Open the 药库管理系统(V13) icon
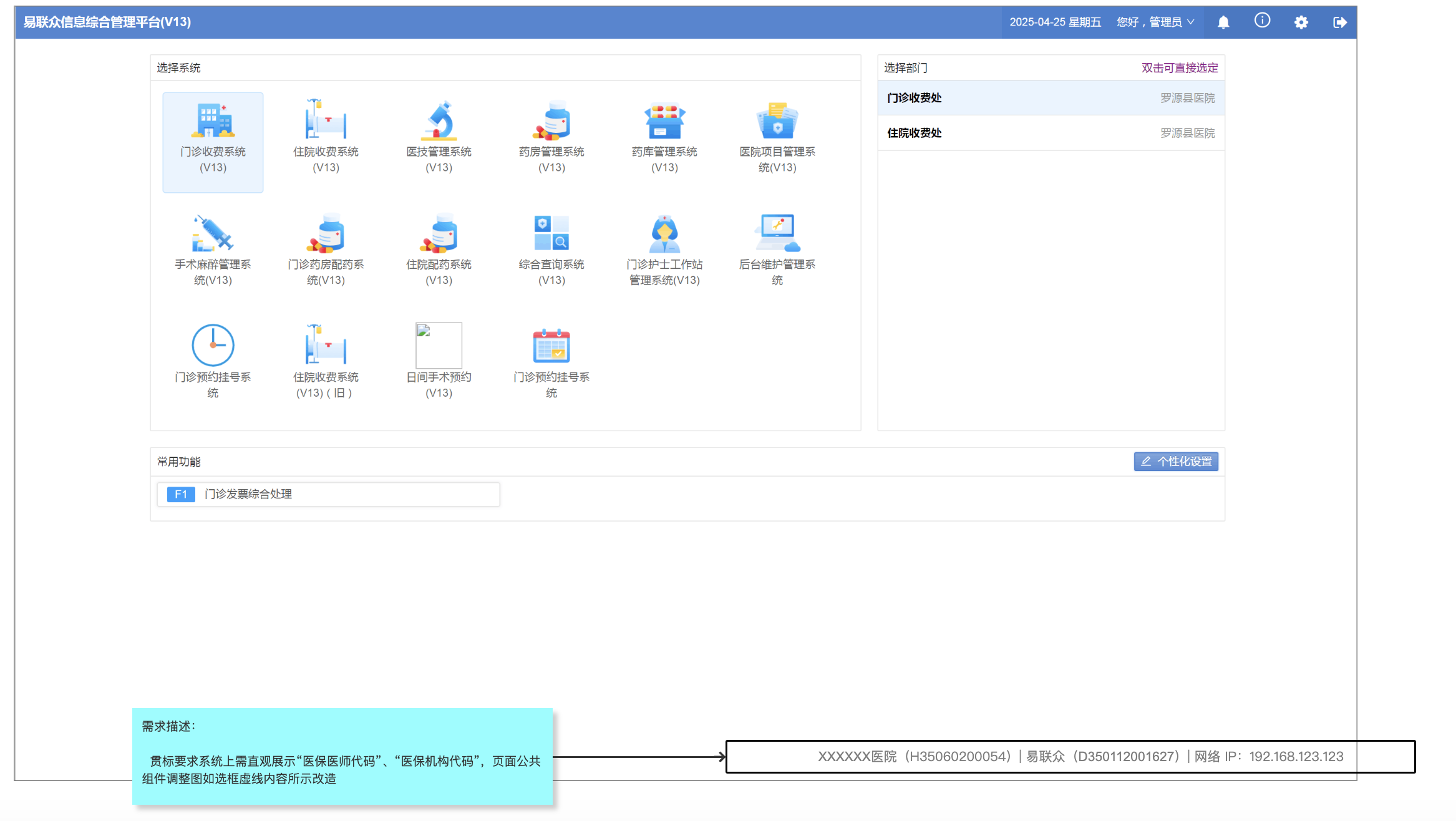This screenshot has width=1456, height=821. (x=664, y=121)
